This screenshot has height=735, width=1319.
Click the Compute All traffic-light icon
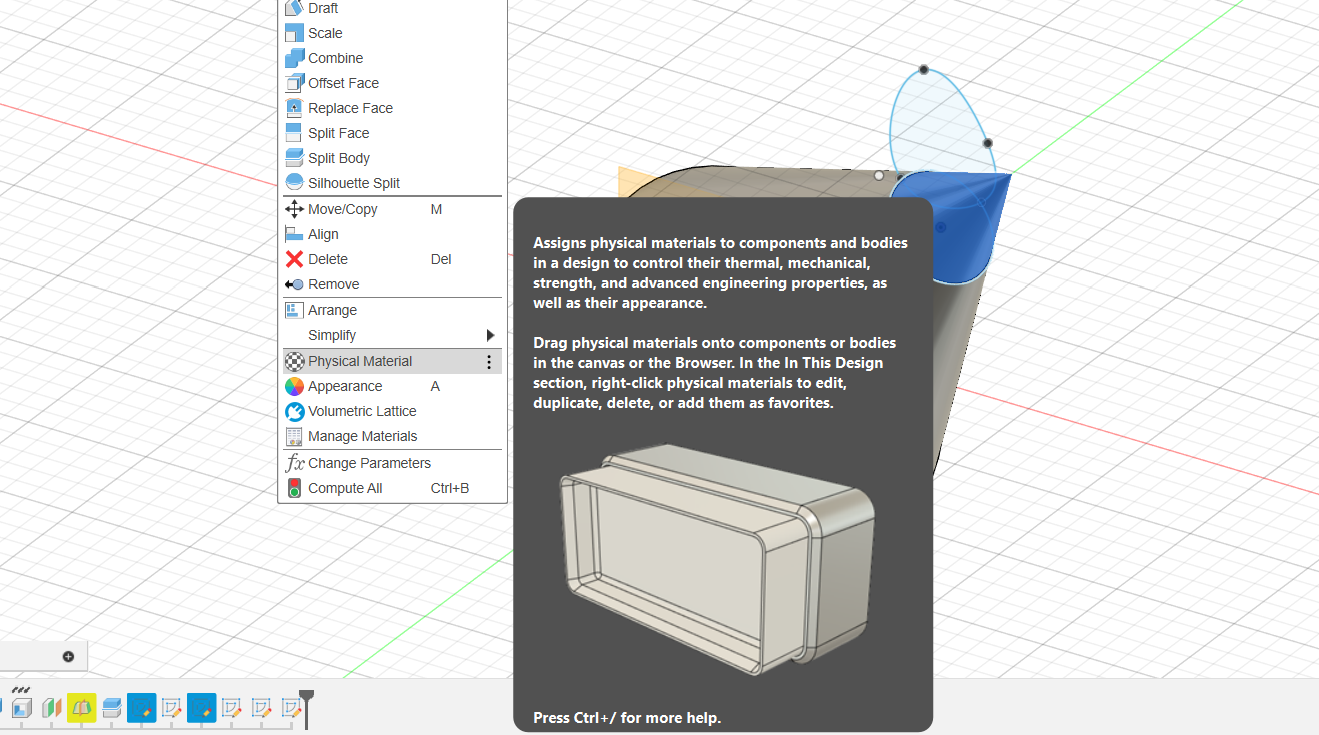click(294, 488)
